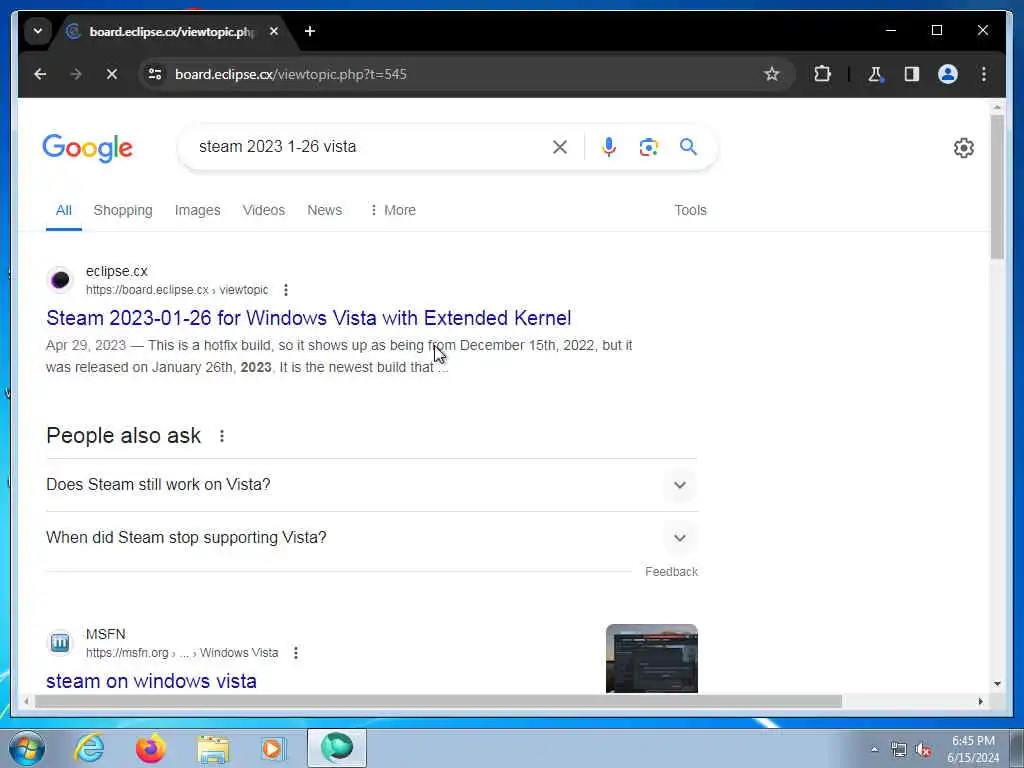
Task: Bookmark this page with star icon
Action: tap(772, 74)
